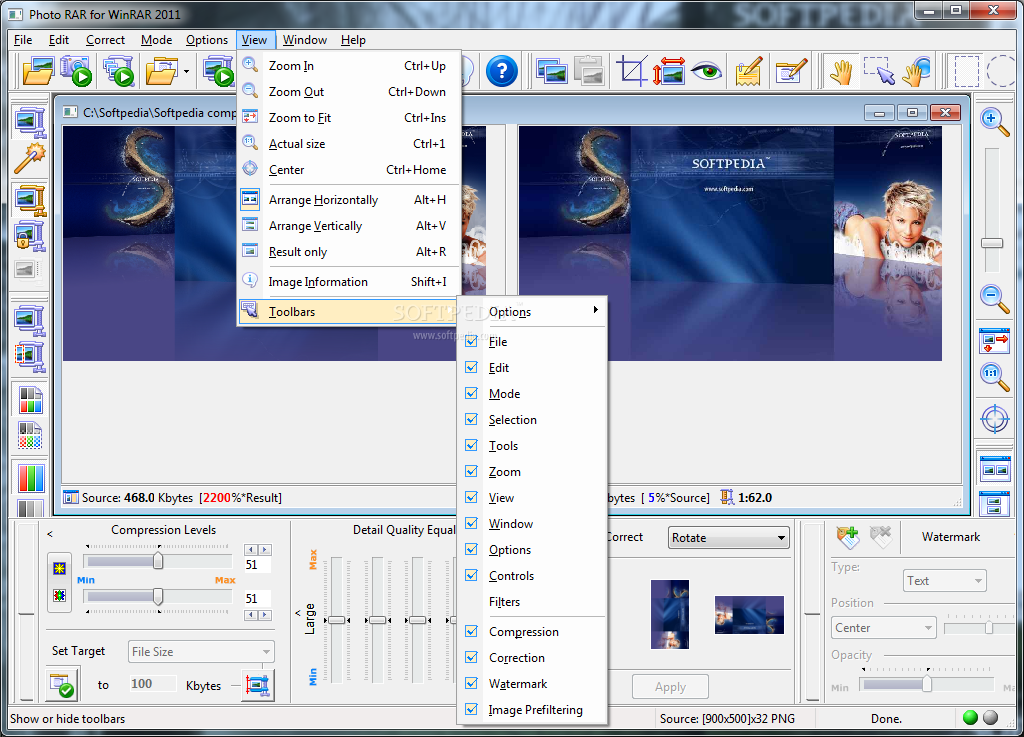The height and width of the screenshot is (737, 1024).
Task: Click the blue Help question mark icon
Action: pos(502,71)
